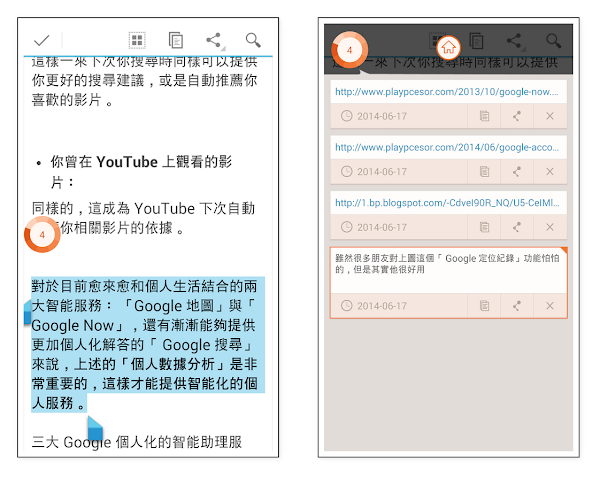600x478 pixels.
Task: Share the google-acco link clip
Action: coord(517,171)
